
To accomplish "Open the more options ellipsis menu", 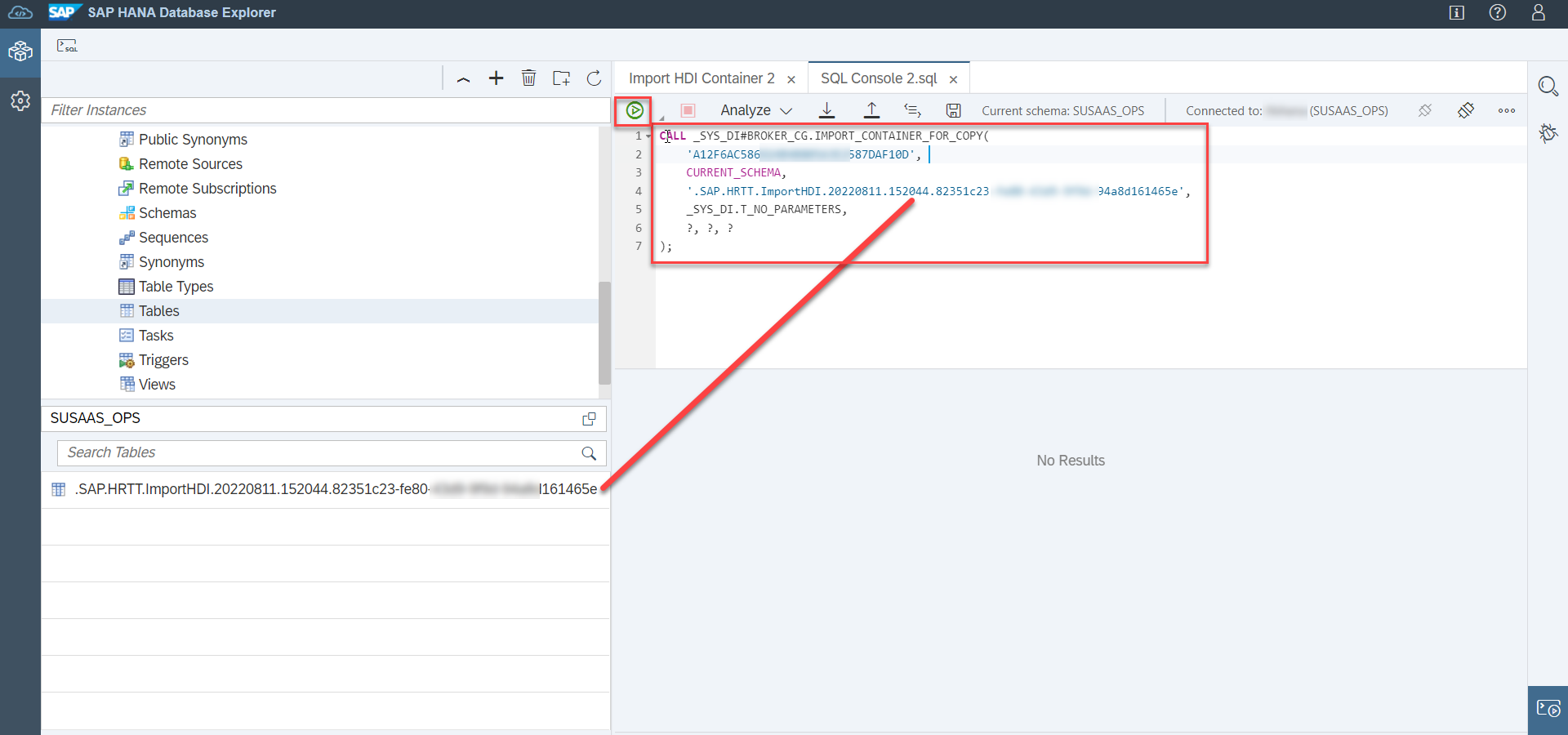I will click(x=1507, y=110).
